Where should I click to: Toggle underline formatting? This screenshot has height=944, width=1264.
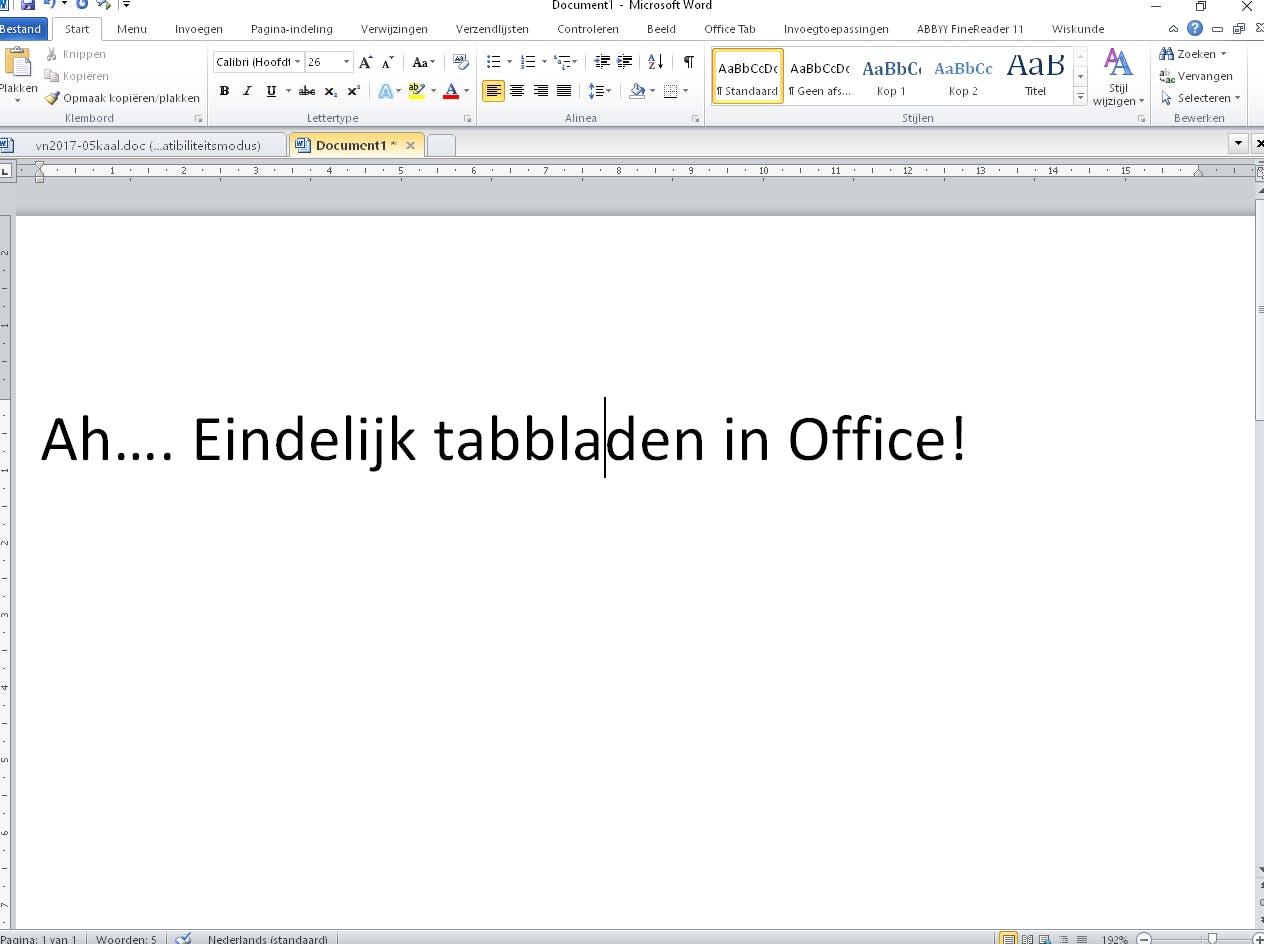pyautogui.click(x=270, y=91)
